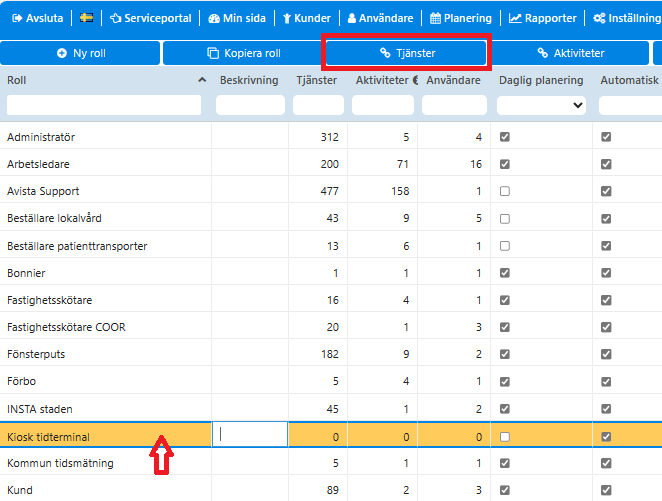Create a new role with Ny roll
Viewport: 662px width, 501px height.
(80, 53)
